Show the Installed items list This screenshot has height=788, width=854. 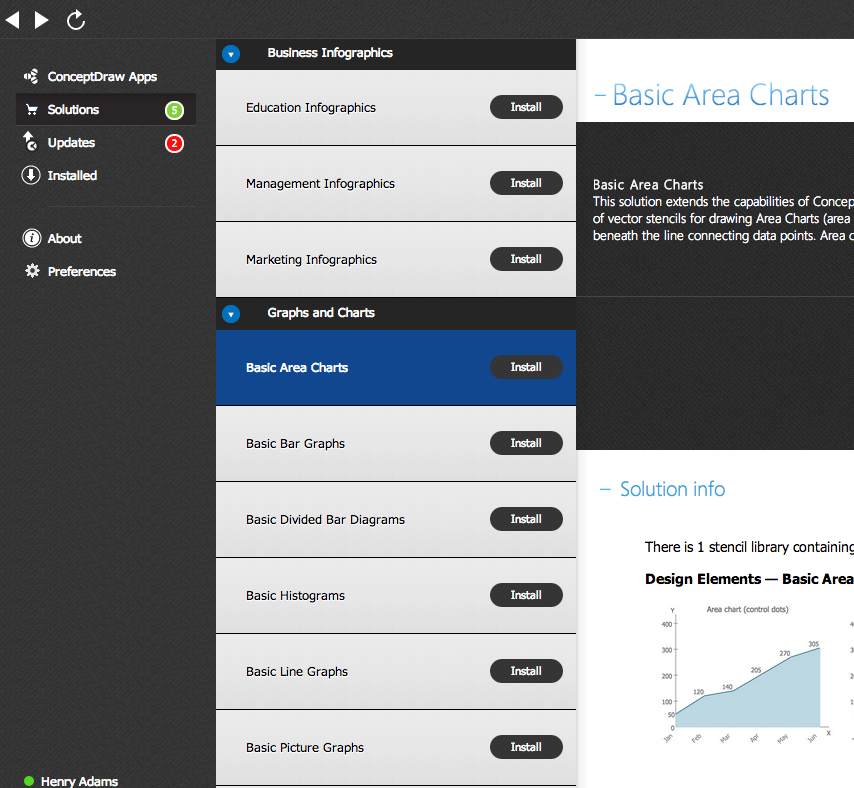(72, 175)
